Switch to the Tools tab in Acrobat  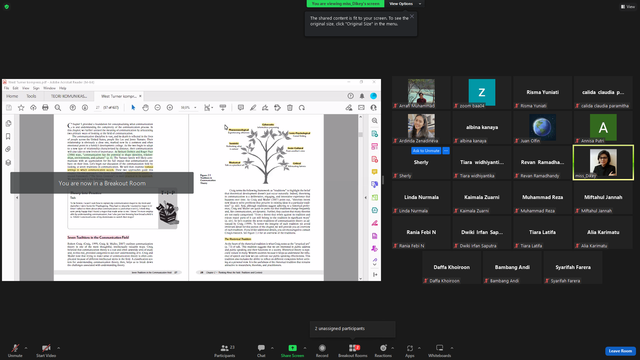pyautogui.click(x=31, y=96)
